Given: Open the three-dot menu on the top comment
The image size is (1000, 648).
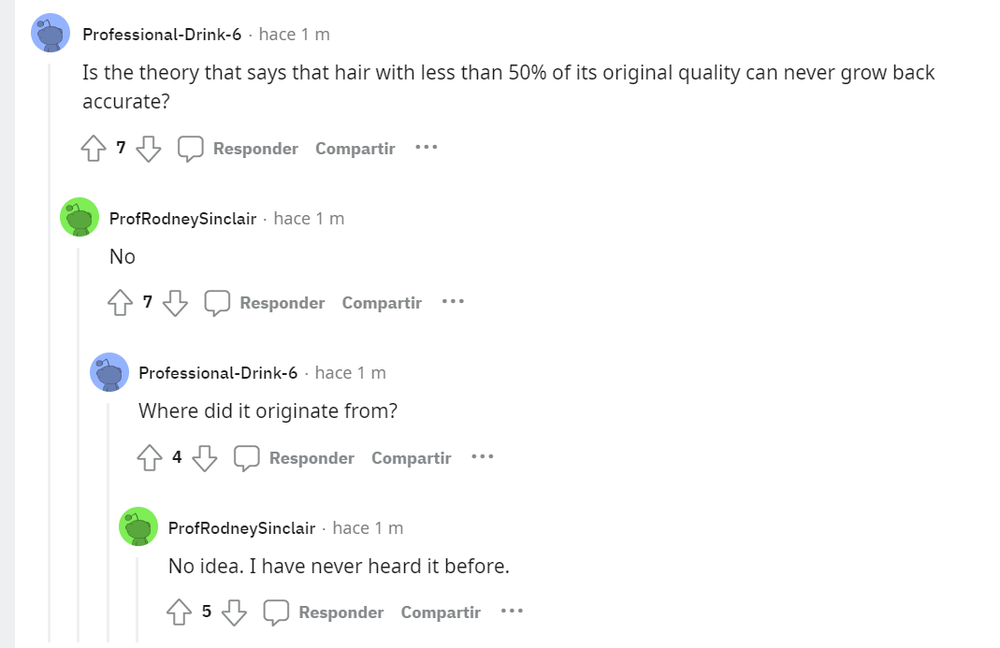Looking at the screenshot, I should tap(425, 148).
